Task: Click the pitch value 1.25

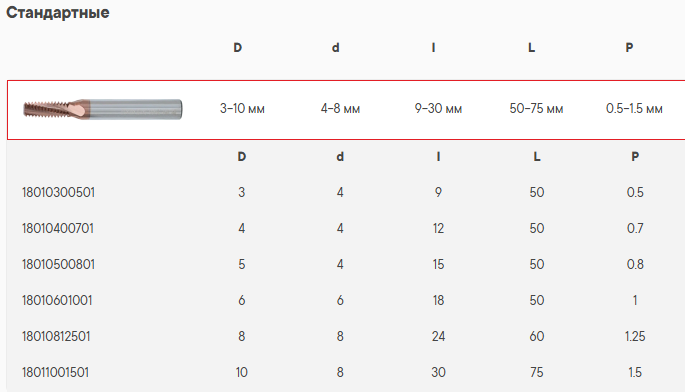Action: [635, 336]
